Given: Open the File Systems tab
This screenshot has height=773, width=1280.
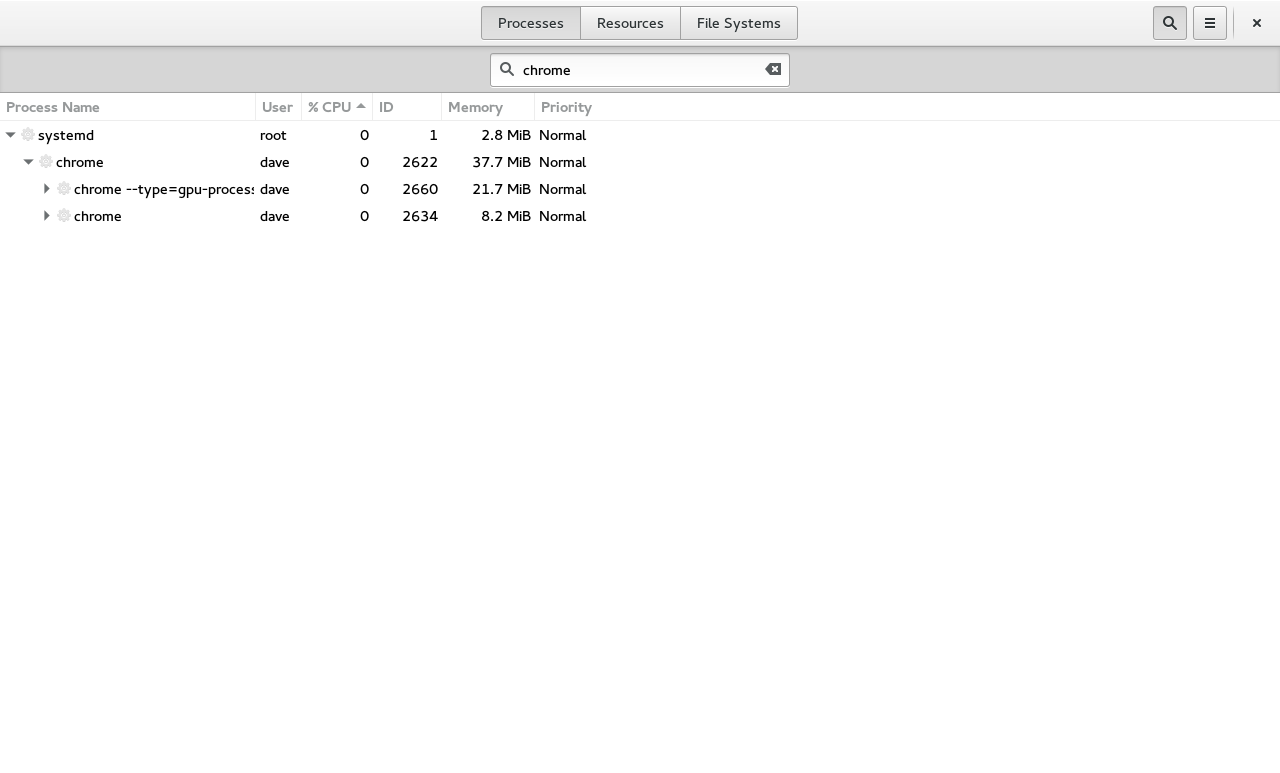Looking at the screenshot, I should pos(739,23).
